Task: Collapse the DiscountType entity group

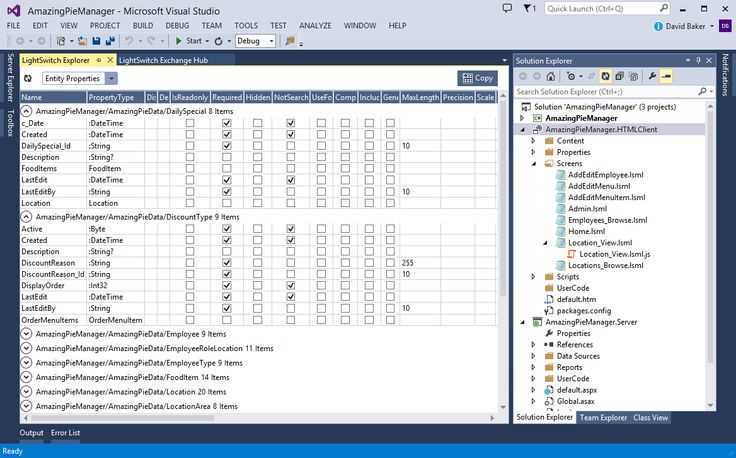Action: coord(26,217)
